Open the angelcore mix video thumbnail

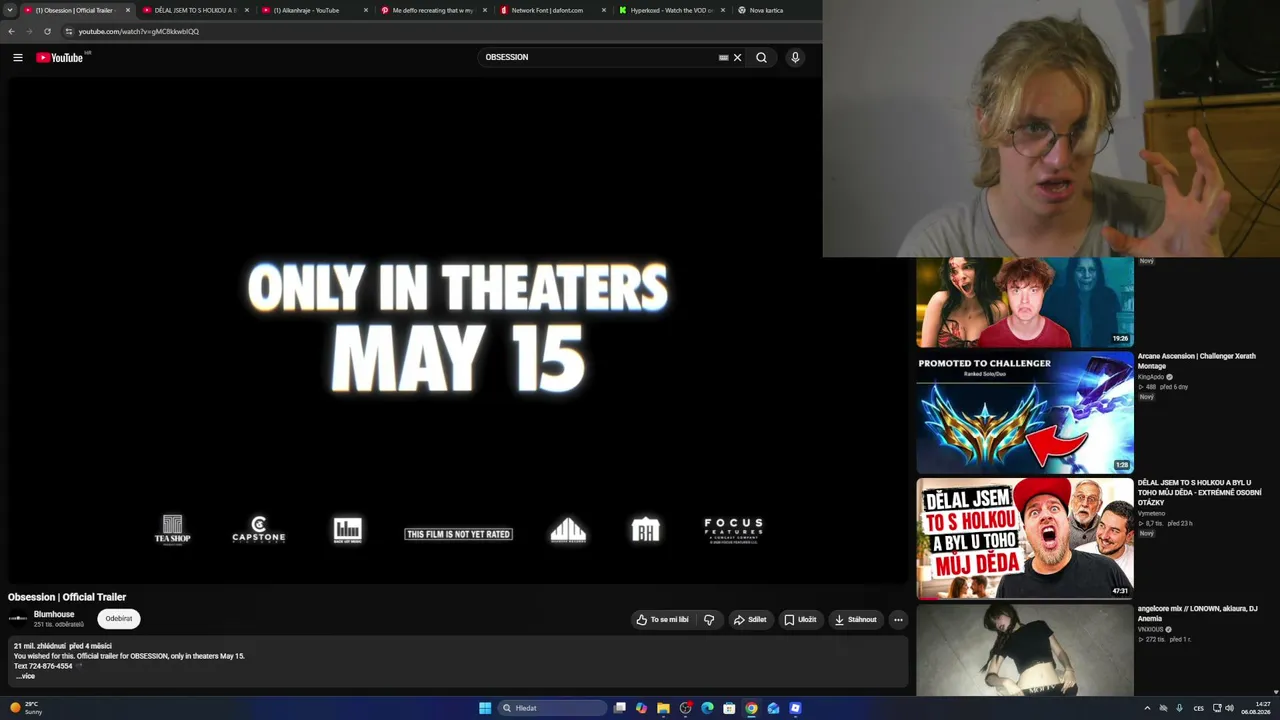coord(1025,649)
